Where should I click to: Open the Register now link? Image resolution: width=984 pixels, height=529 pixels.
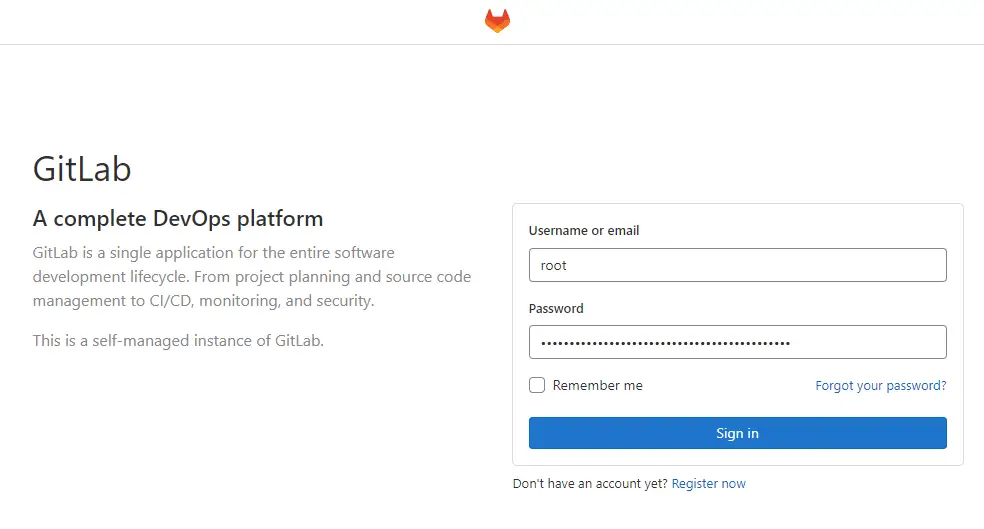coord(709,483)
